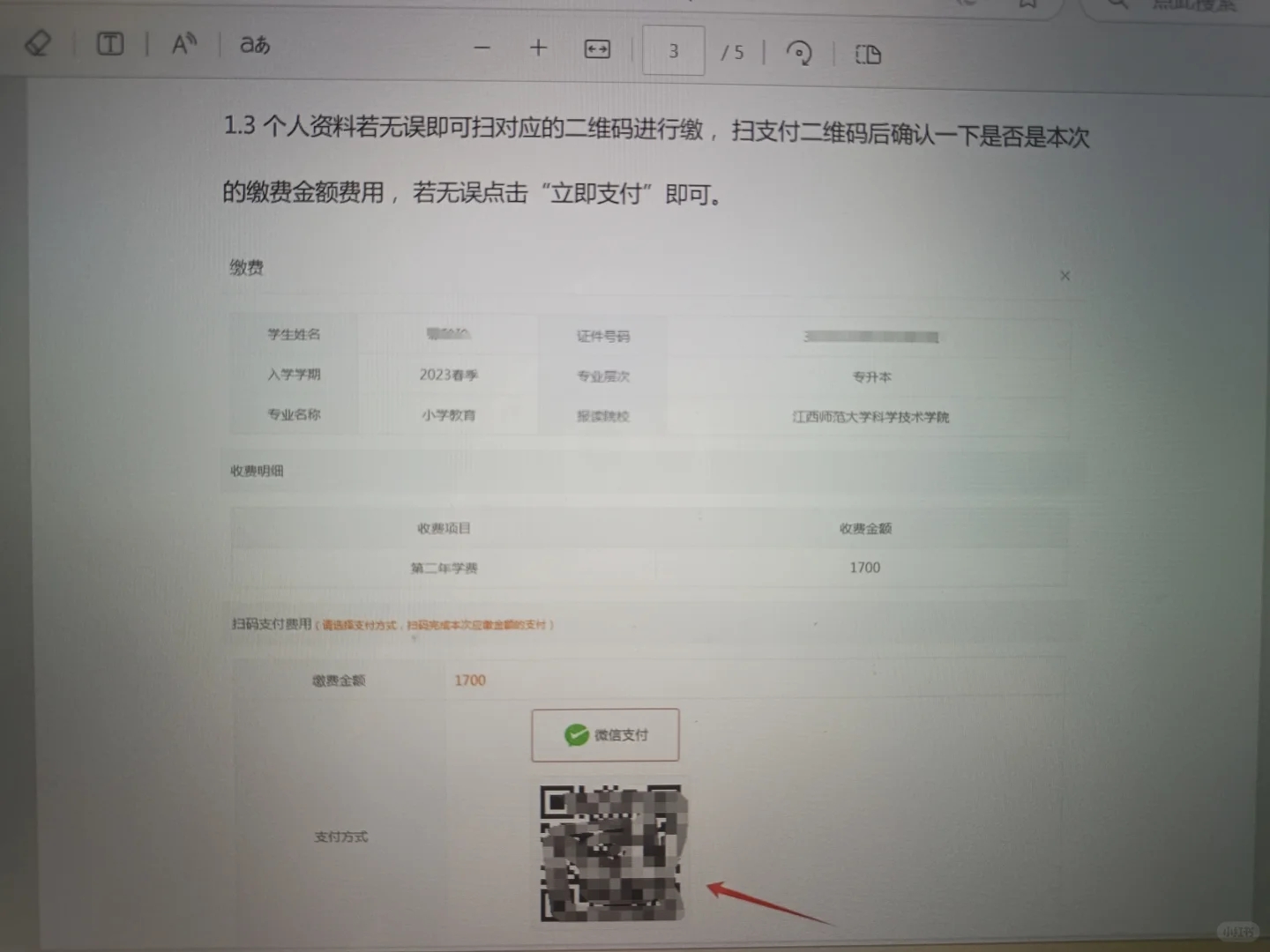Click the 专业层次 label
This screenshot has height=952, width=1270.
[x=603, y=376]
